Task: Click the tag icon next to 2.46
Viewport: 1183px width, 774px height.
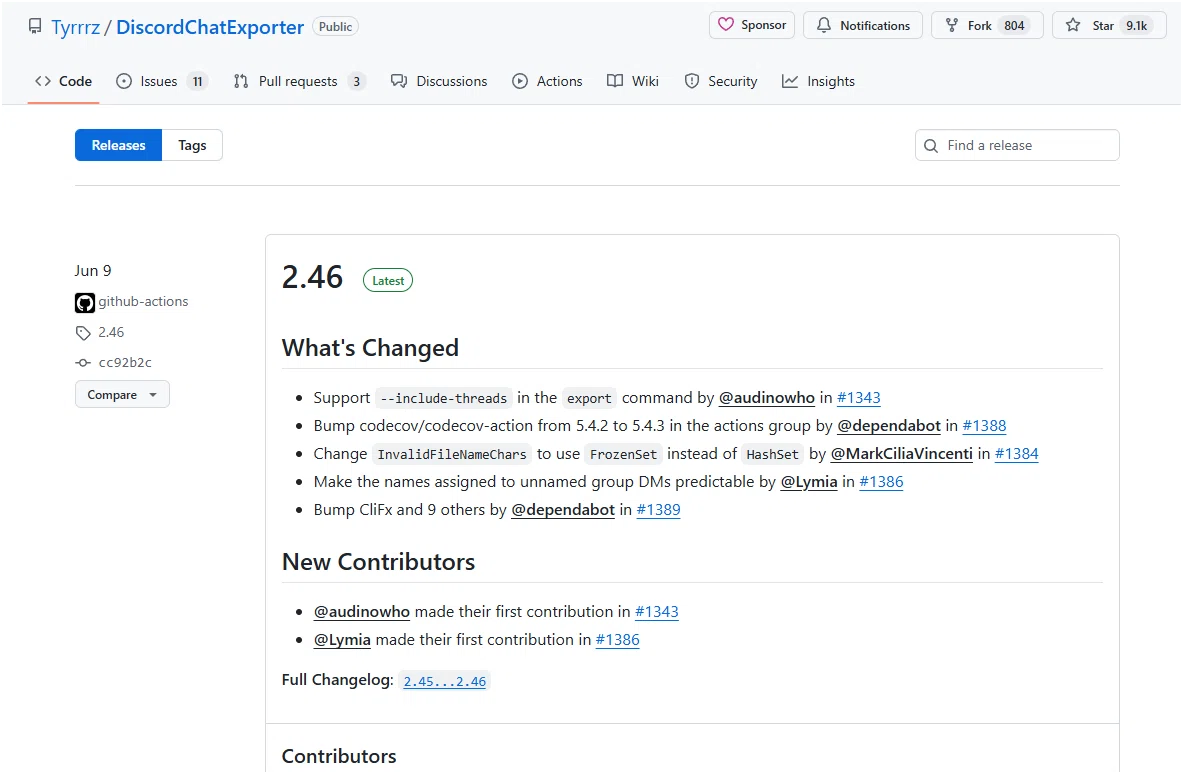Action: [x=83, y=333]
